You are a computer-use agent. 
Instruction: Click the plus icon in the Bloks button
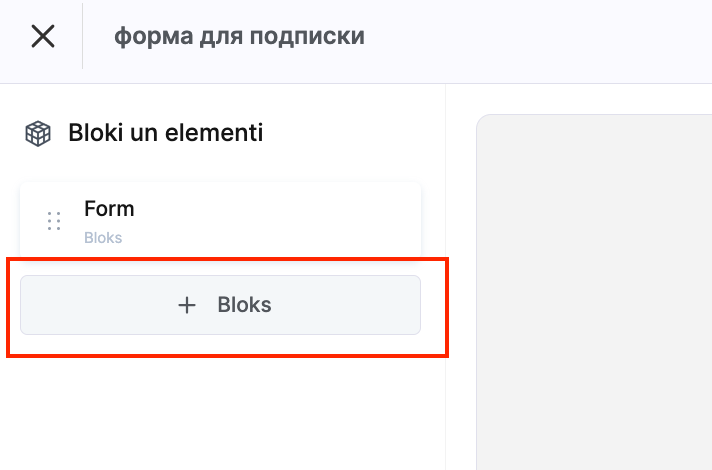point(187,306)
